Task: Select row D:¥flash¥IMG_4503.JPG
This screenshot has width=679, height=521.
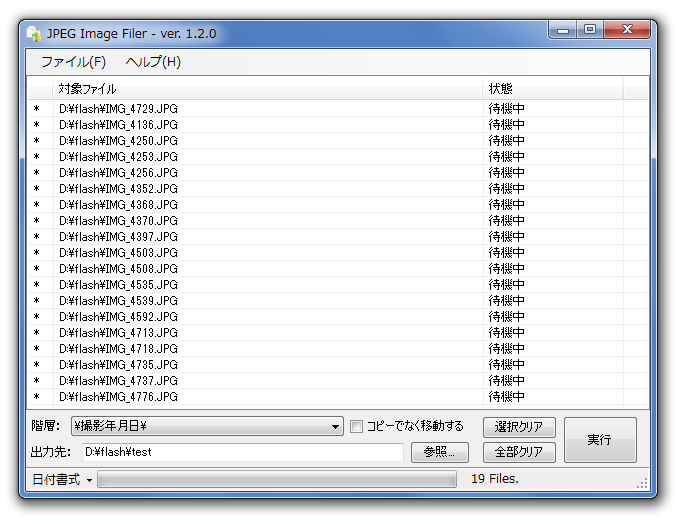Action: coord(338,253)
